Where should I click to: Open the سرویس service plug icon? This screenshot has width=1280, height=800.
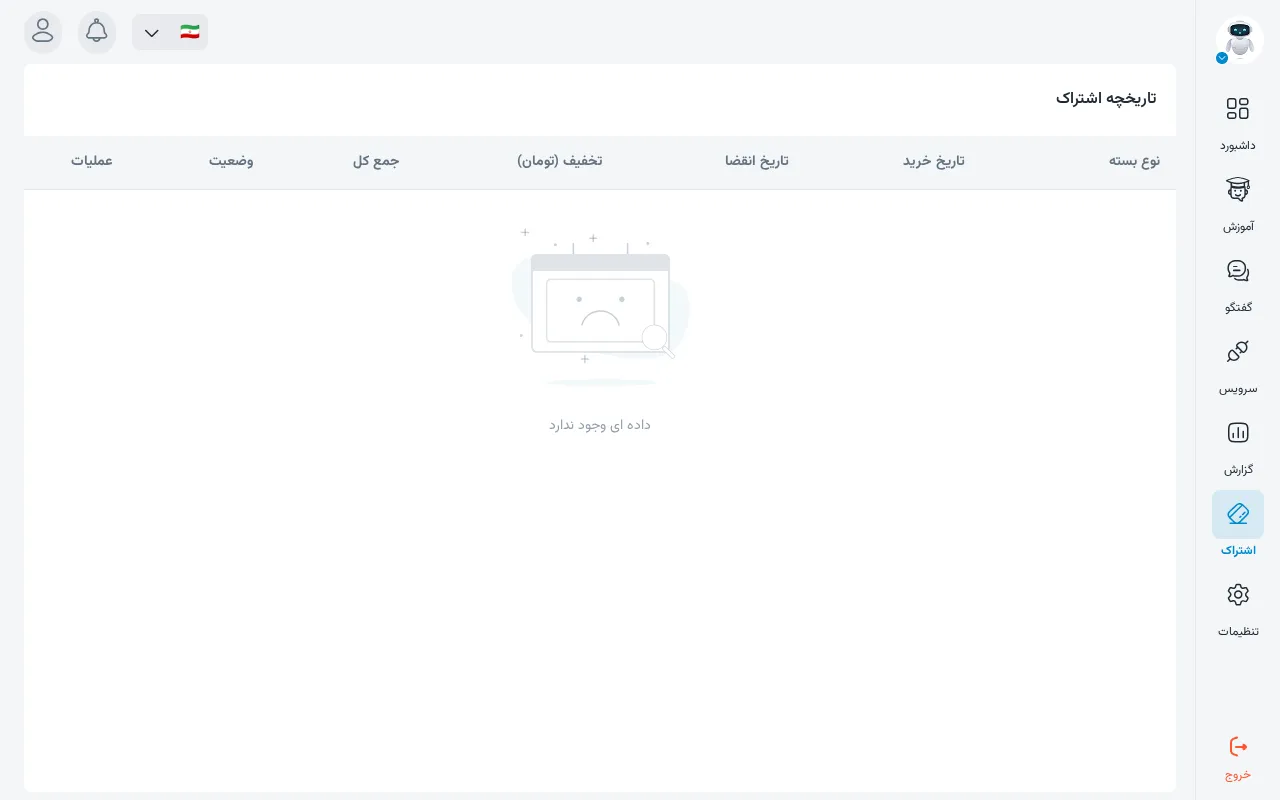click(x=1238, y=351)
